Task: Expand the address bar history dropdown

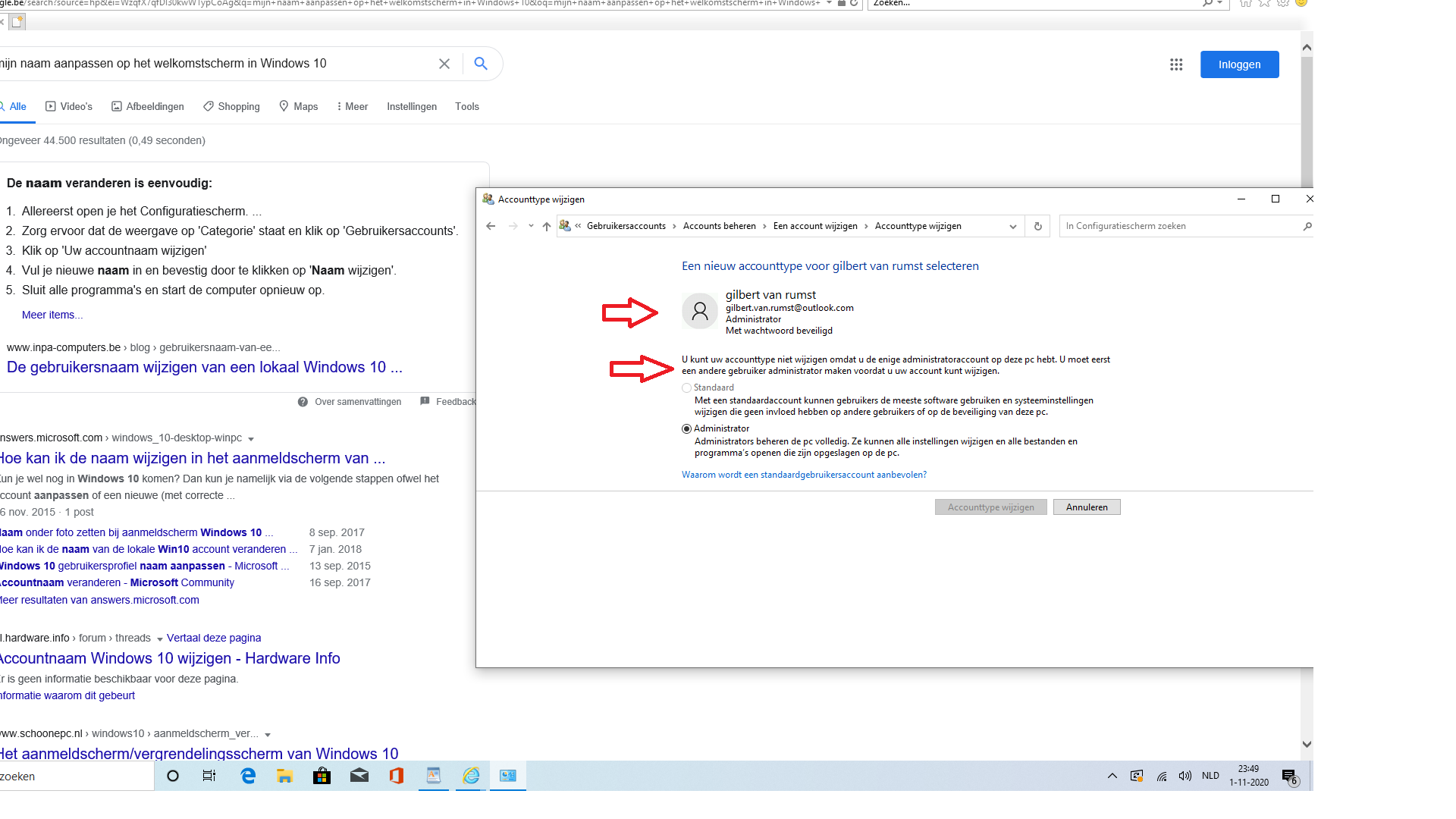Action: (x=1012, y=226)
